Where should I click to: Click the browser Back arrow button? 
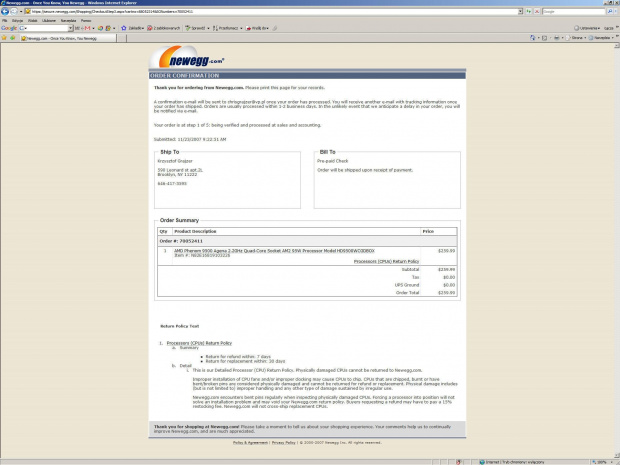tap(6, 12)
